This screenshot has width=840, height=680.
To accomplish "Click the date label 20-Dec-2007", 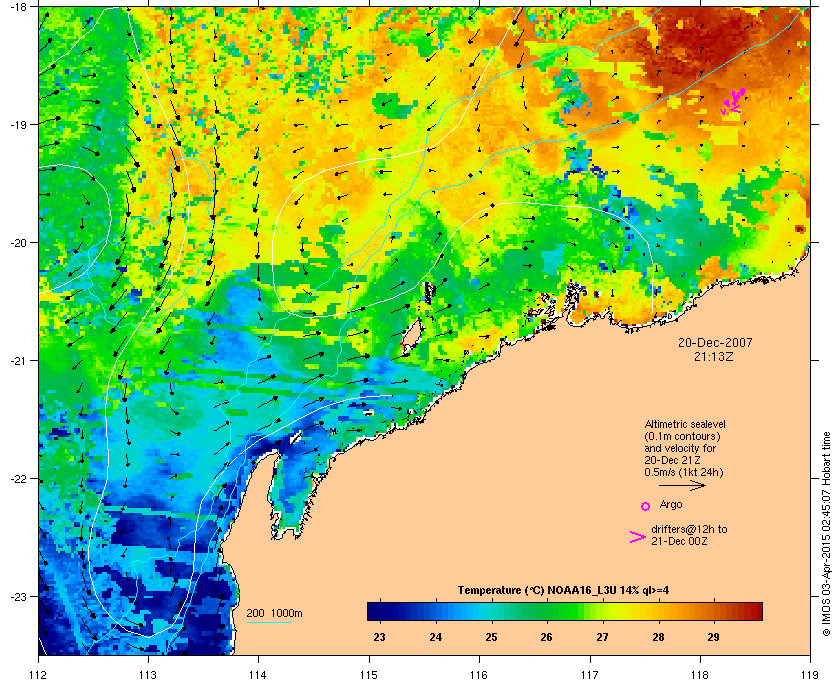I will point(715,343).
